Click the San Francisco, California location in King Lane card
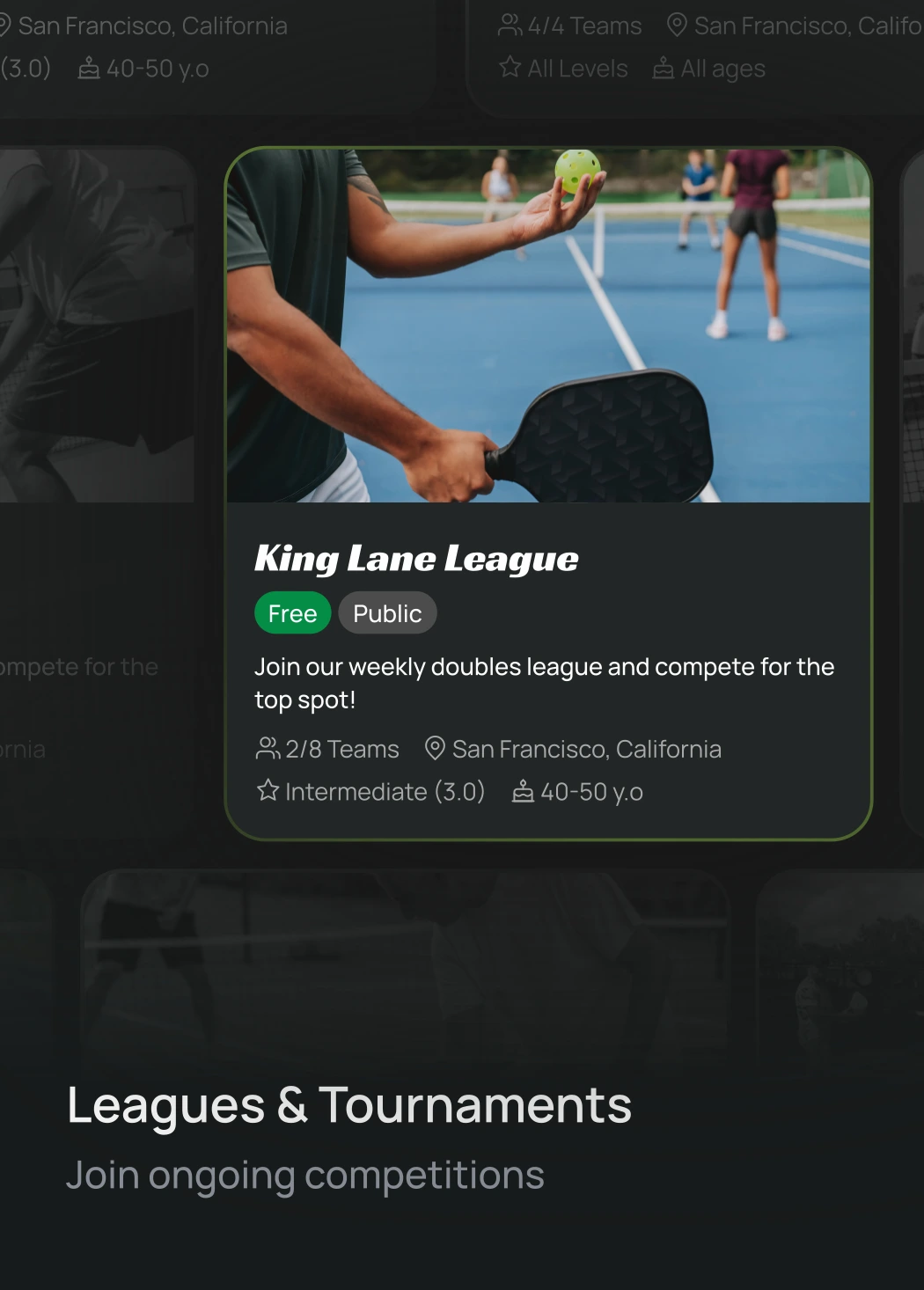 click(x=587, y=749)
